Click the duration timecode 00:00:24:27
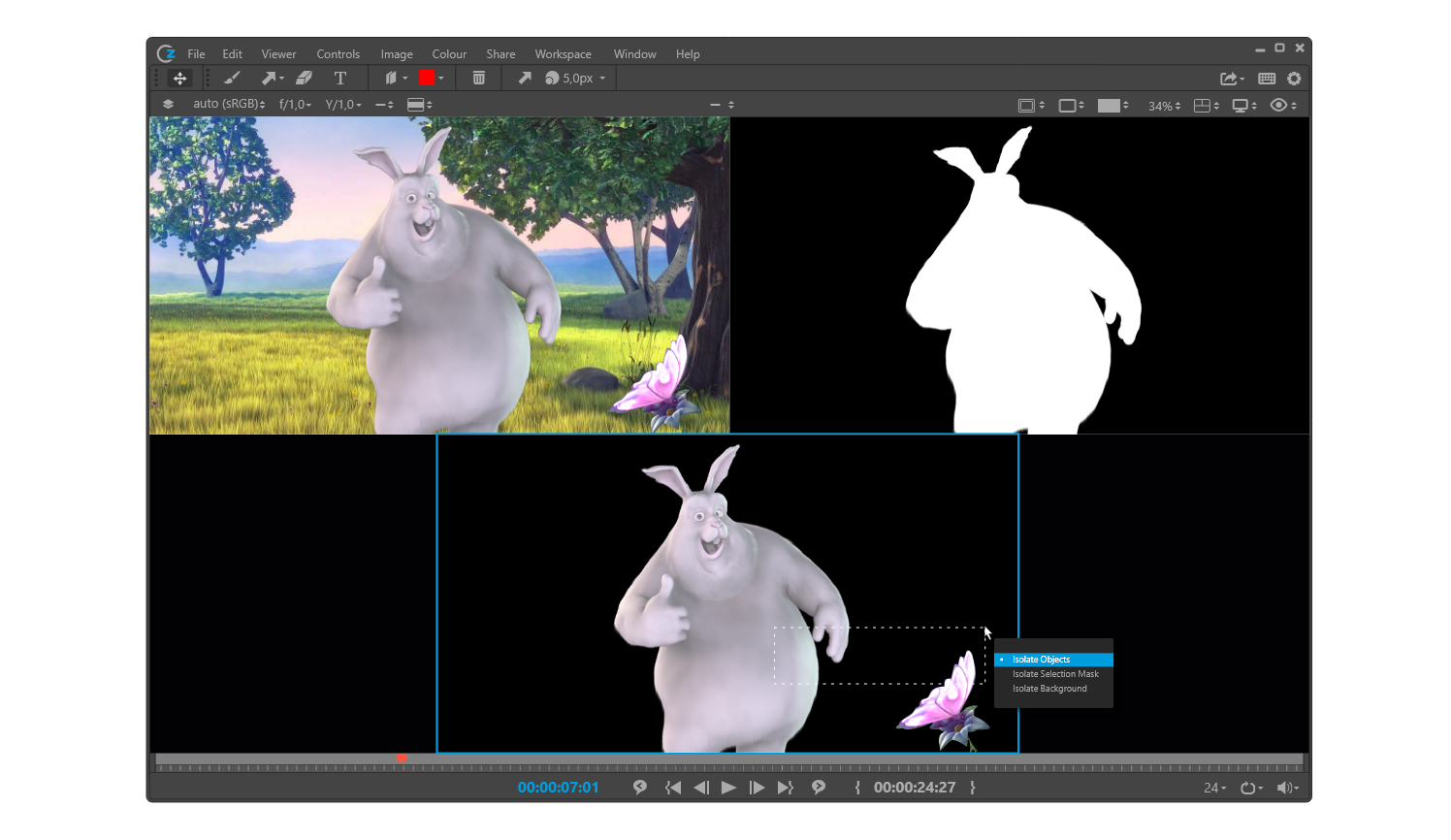Screen dimensions: 1451x840 click(x=915, y=788)
